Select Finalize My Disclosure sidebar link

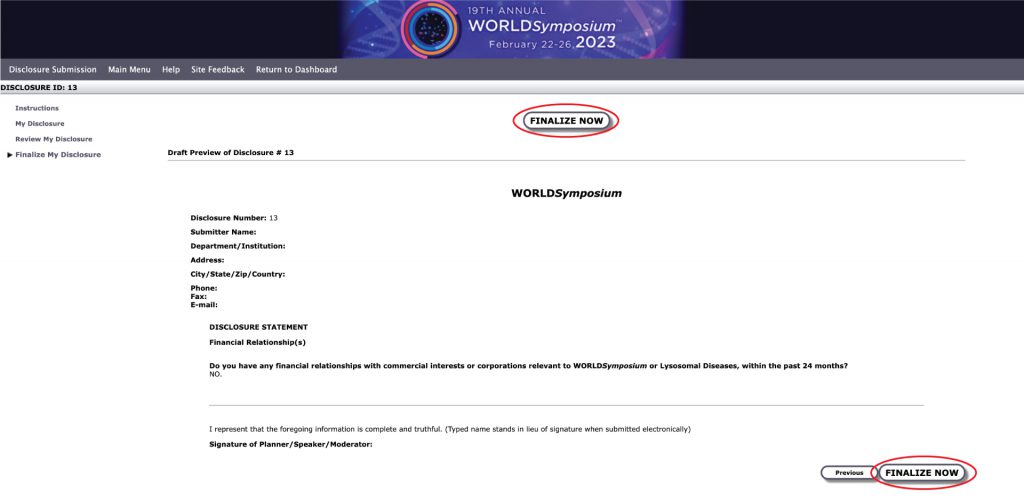(58, 155)
